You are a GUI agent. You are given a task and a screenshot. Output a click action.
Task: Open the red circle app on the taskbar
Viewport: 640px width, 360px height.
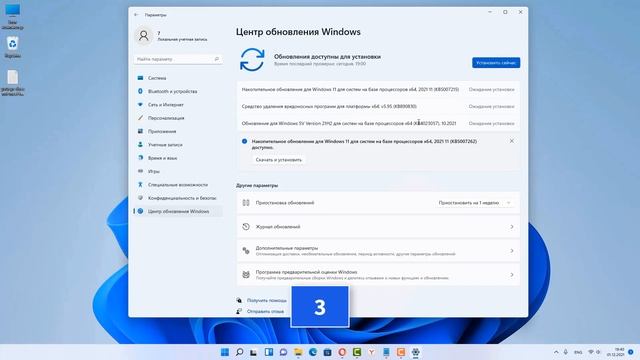(x=342, y=352)
